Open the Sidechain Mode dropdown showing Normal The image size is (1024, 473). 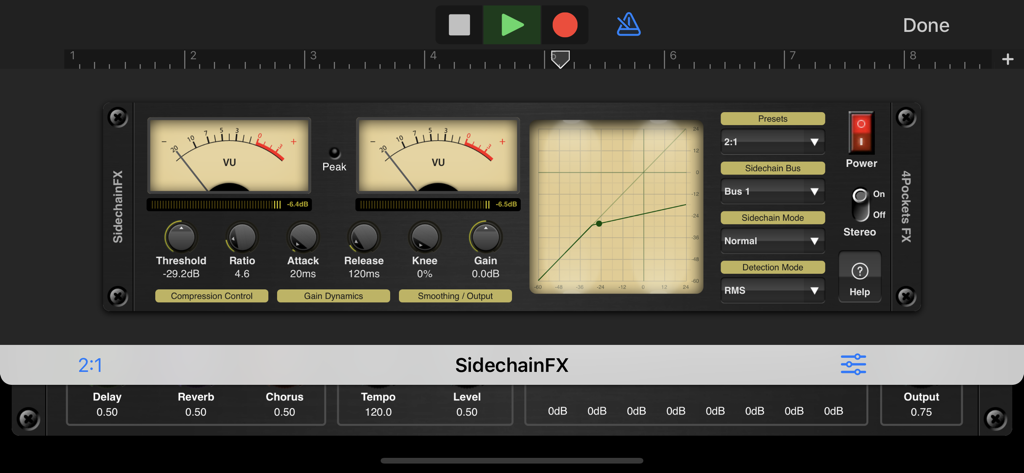(773, 241)
